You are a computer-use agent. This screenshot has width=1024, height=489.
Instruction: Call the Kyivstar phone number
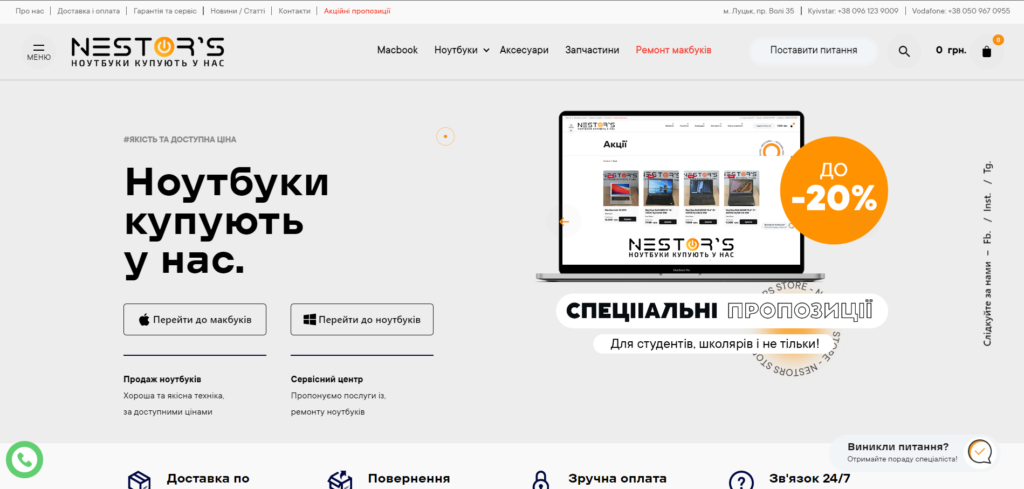point(853,11)
